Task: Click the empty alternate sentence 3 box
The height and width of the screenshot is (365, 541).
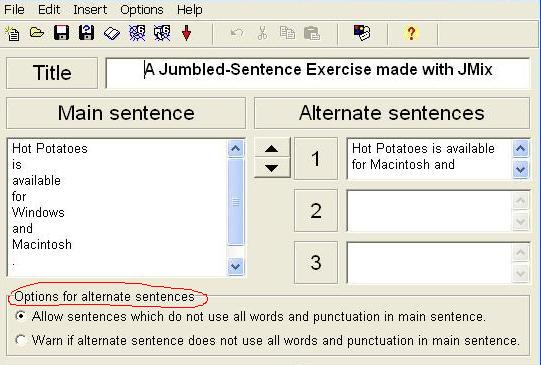Action: click(x=430, y=263)
